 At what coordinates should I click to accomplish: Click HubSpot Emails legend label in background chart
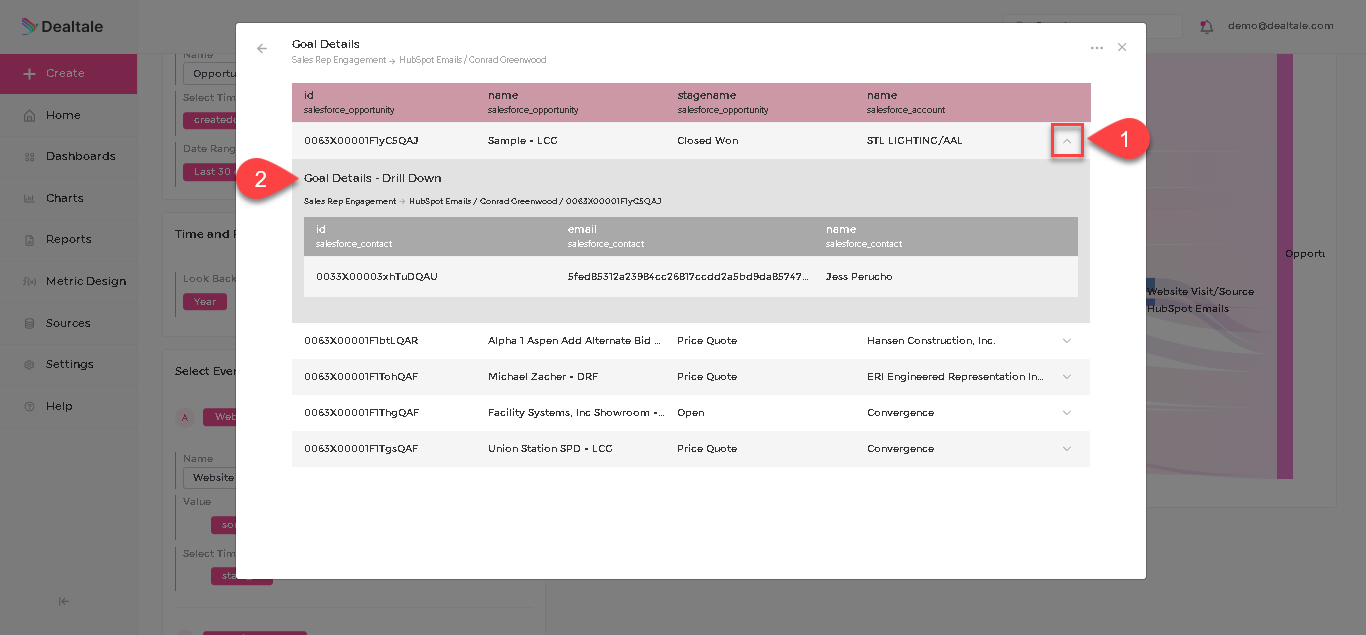coord(1188,308)
